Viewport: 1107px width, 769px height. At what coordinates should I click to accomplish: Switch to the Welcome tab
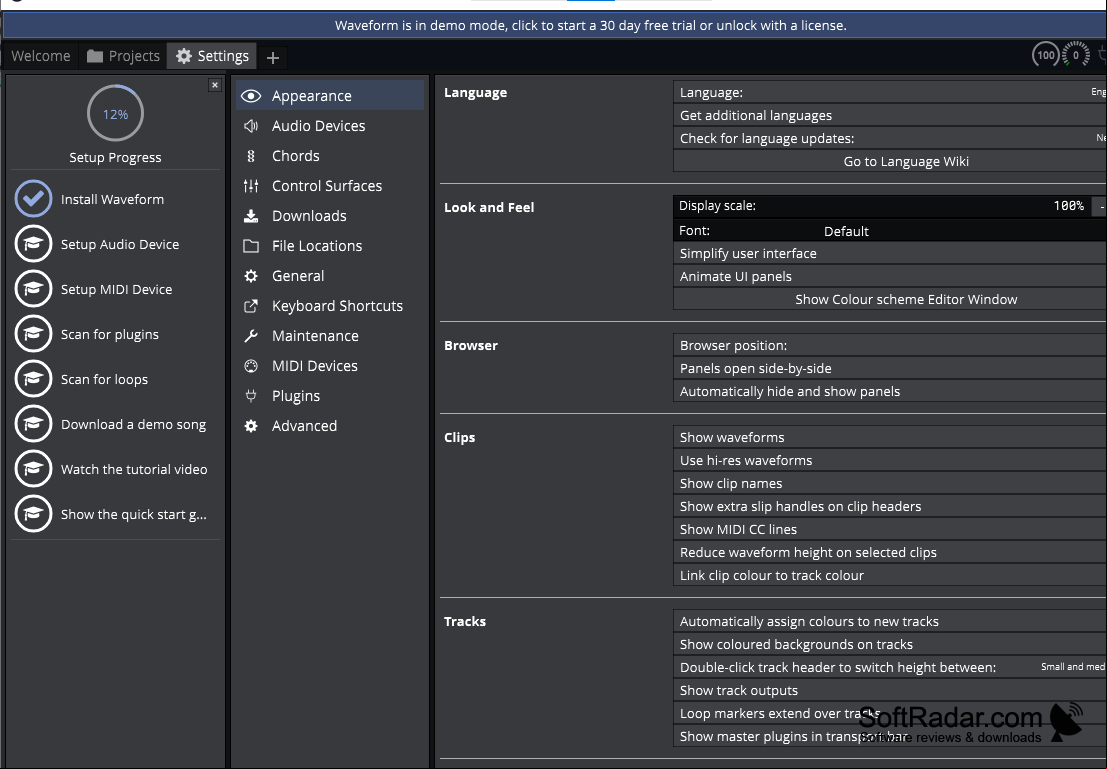41,56
